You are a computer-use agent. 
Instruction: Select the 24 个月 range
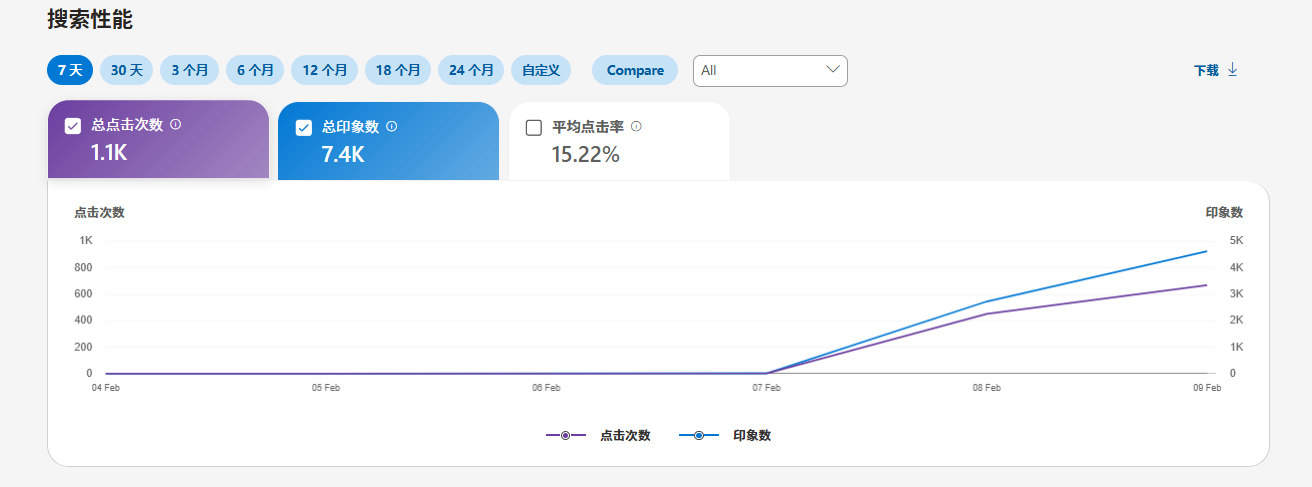click(x=471, y=70)
